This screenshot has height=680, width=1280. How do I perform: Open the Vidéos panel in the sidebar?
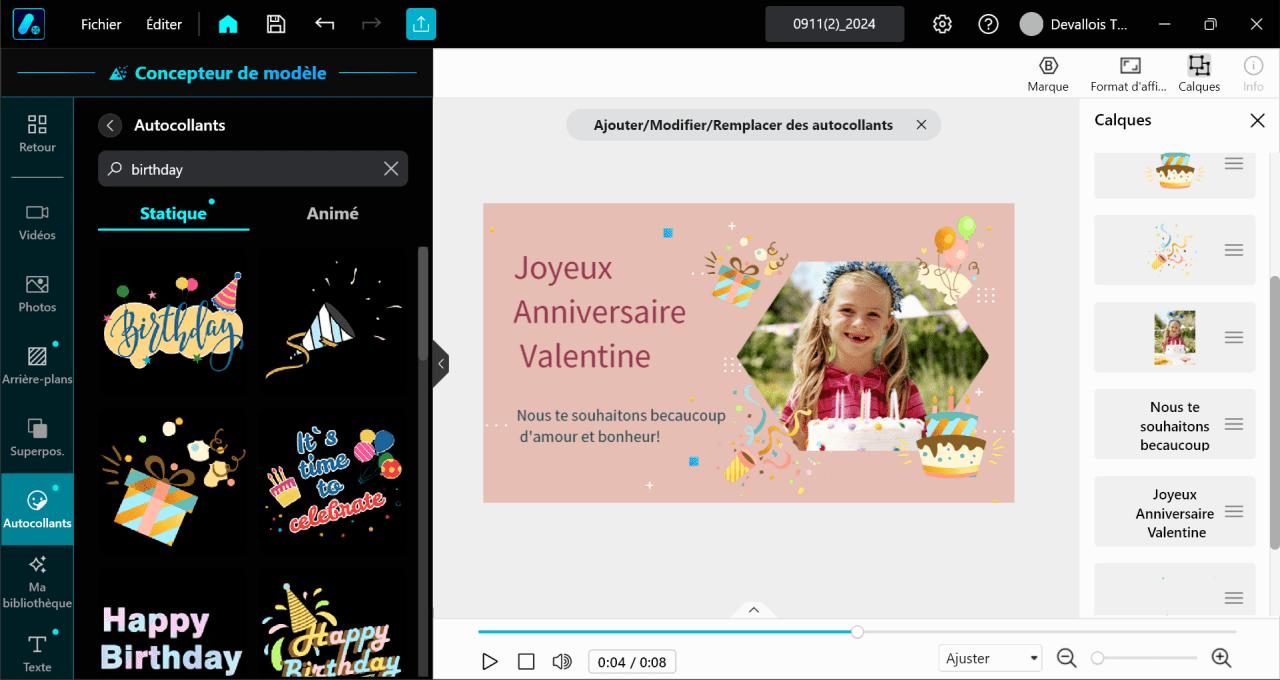pyautogui.click(x=37, y=222)
